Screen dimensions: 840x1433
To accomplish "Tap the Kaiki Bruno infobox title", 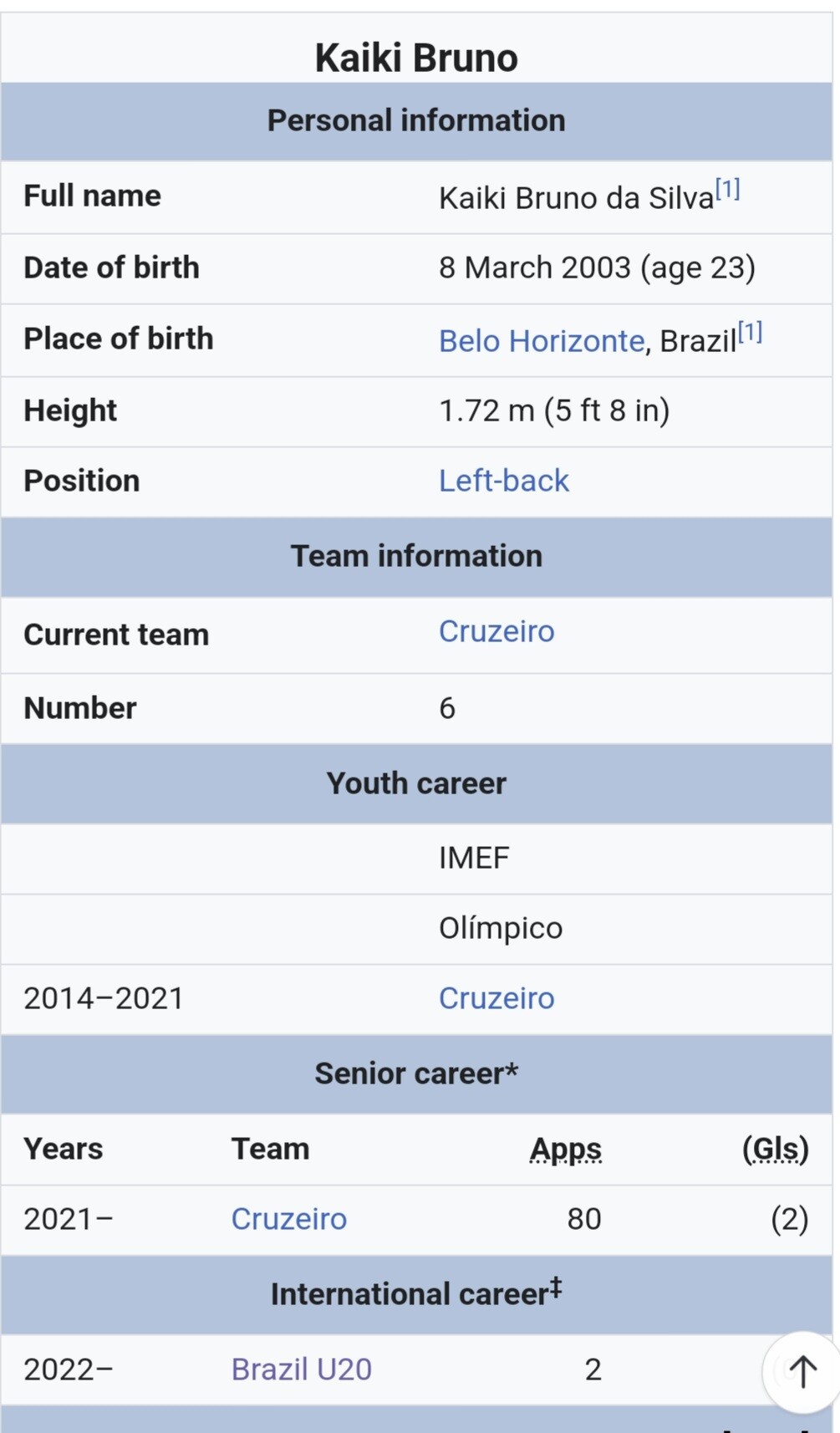I will (416, 58).
